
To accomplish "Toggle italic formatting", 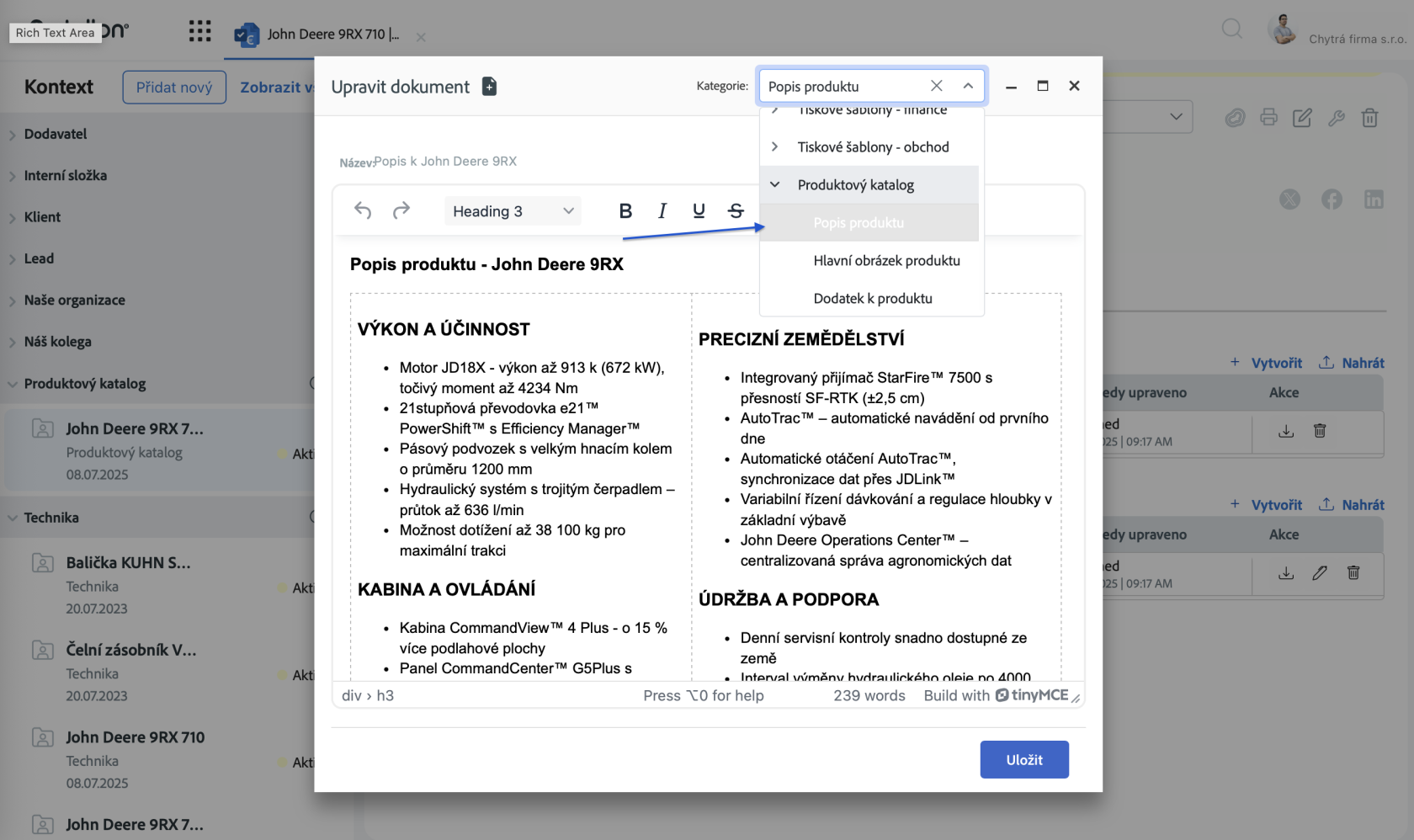I will pyautogui.click(x=662, y=210).
